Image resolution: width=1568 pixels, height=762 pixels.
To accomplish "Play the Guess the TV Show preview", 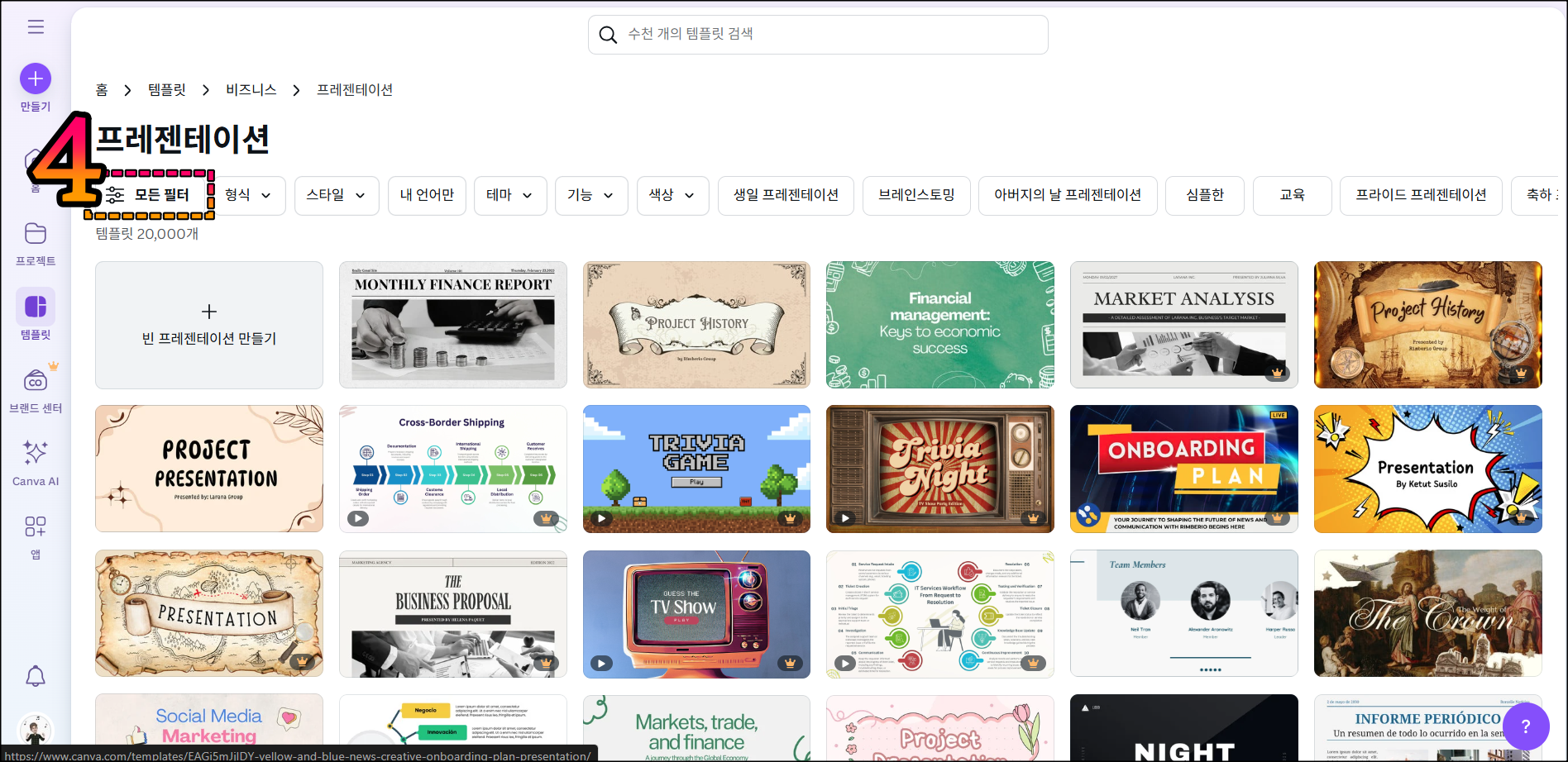I will pyautogui.click(x=602, y=663).
